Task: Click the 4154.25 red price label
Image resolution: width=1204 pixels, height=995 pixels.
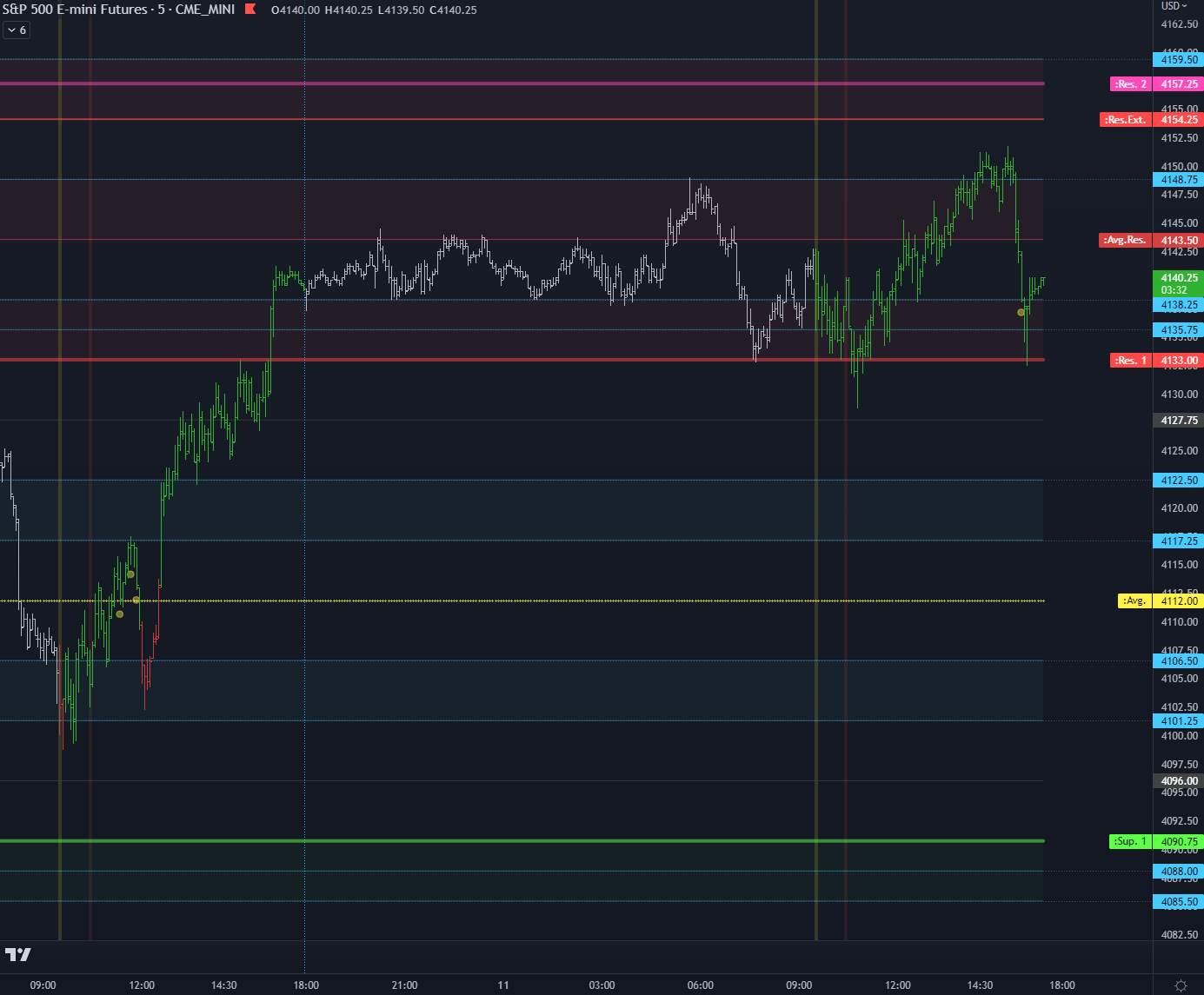Action: (x=1179, y=120)
